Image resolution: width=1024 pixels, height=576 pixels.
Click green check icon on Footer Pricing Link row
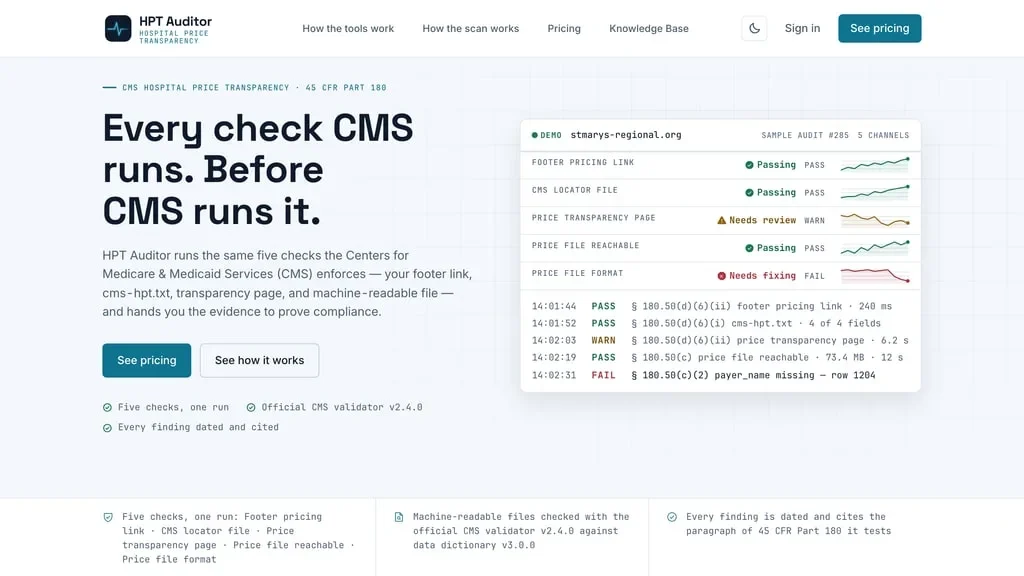pyautogui.click(x=749, y=165)
